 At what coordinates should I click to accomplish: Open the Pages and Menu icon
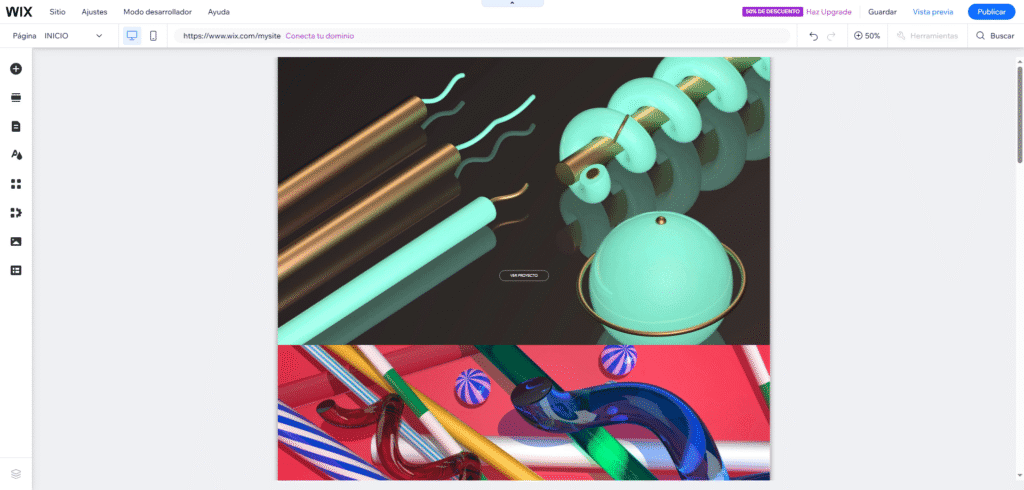point(16,127)
